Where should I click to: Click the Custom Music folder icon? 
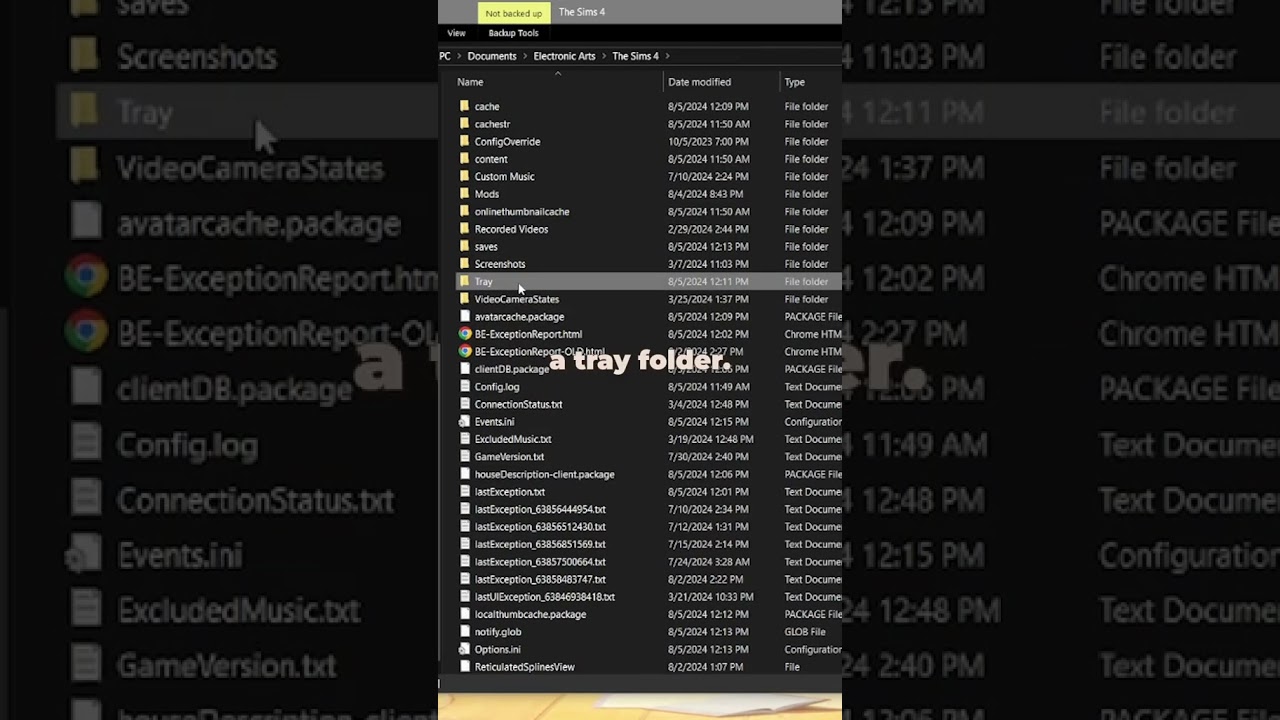(x=464, y=176)
